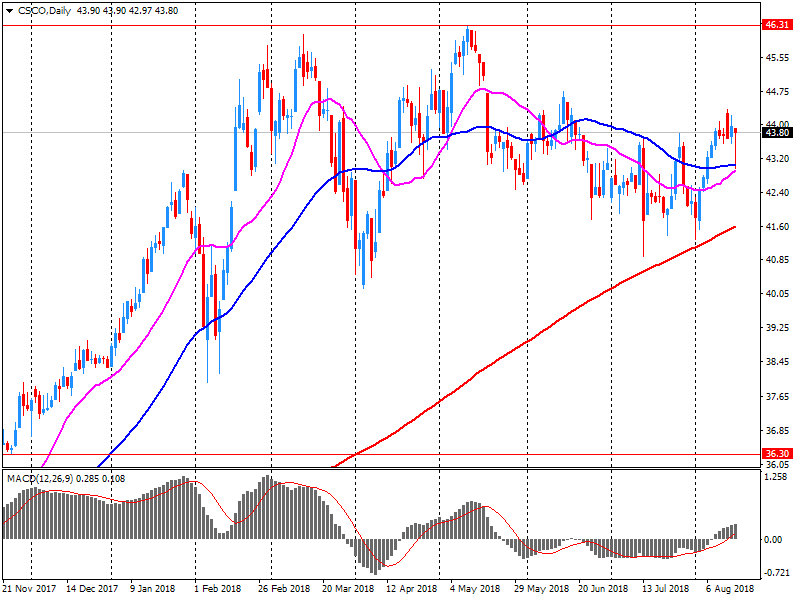Click the 20 Mar 2018 date label
The height and width of the screenshot is (600, 800).
click(348, 588)
